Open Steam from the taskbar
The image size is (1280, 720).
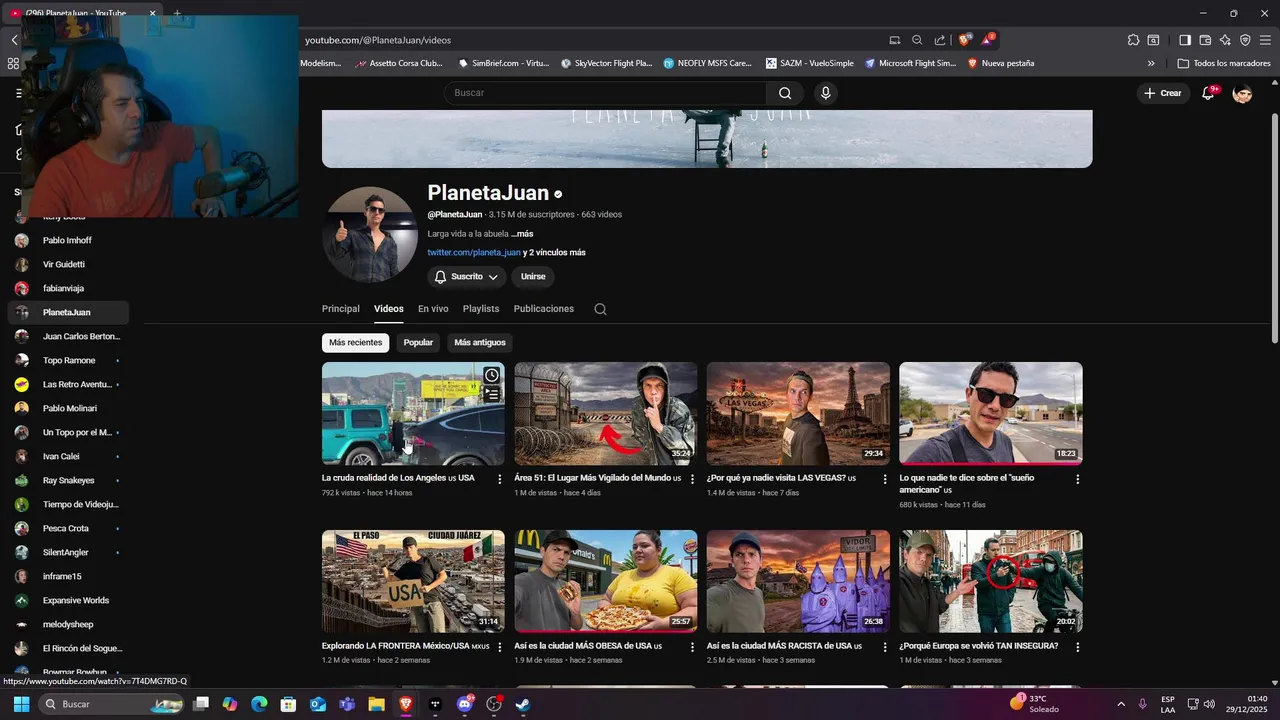tap(522, 704)
